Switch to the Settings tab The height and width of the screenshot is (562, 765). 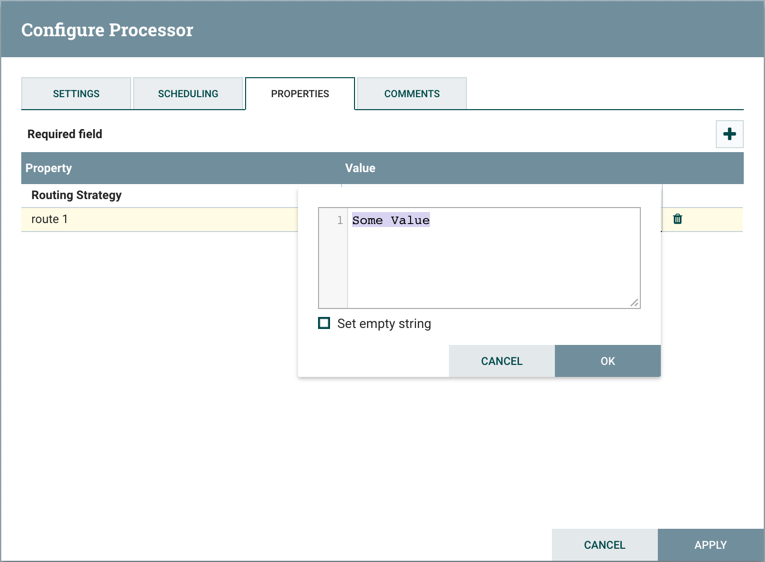76,94
